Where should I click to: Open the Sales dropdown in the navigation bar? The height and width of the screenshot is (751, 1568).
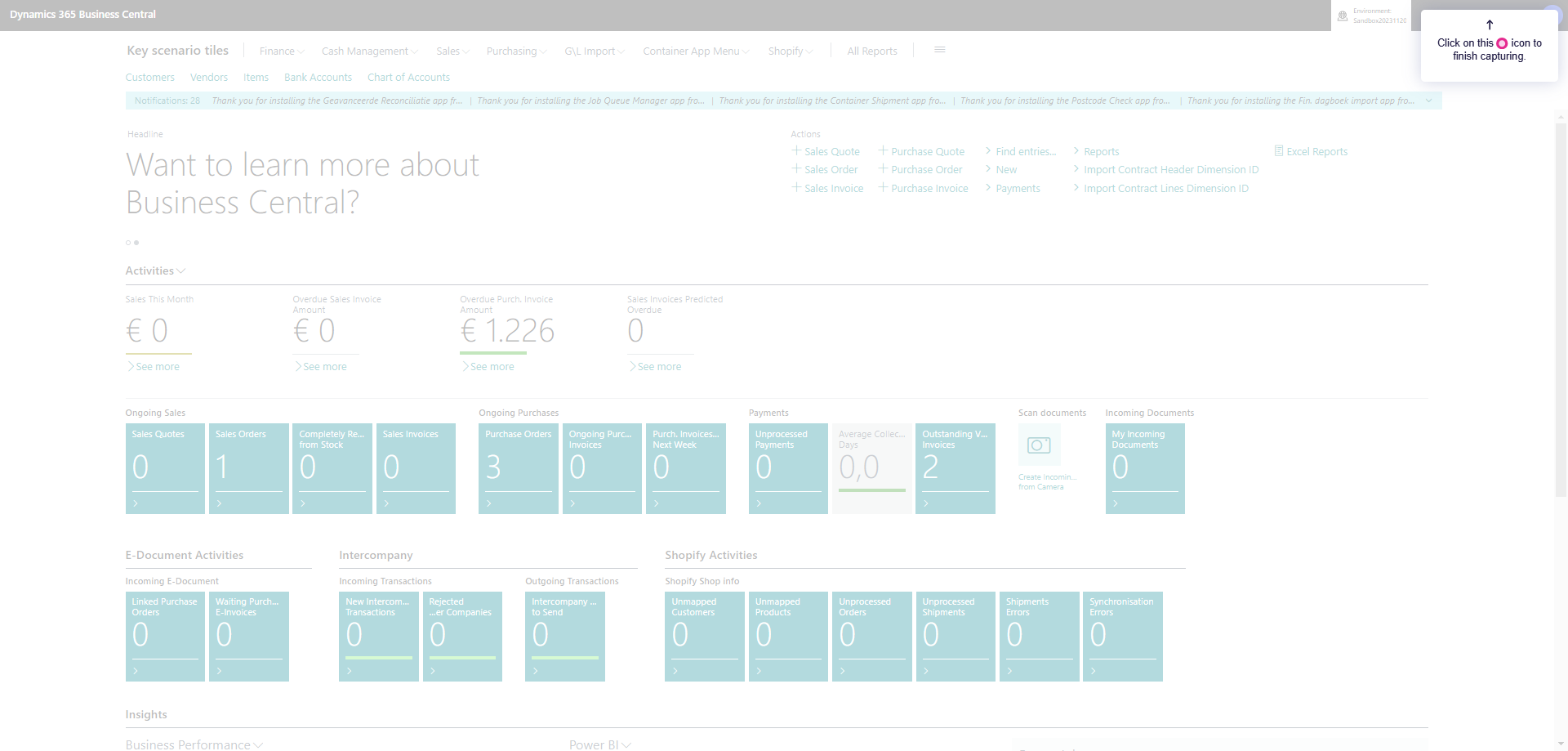(x=452, y=51)
